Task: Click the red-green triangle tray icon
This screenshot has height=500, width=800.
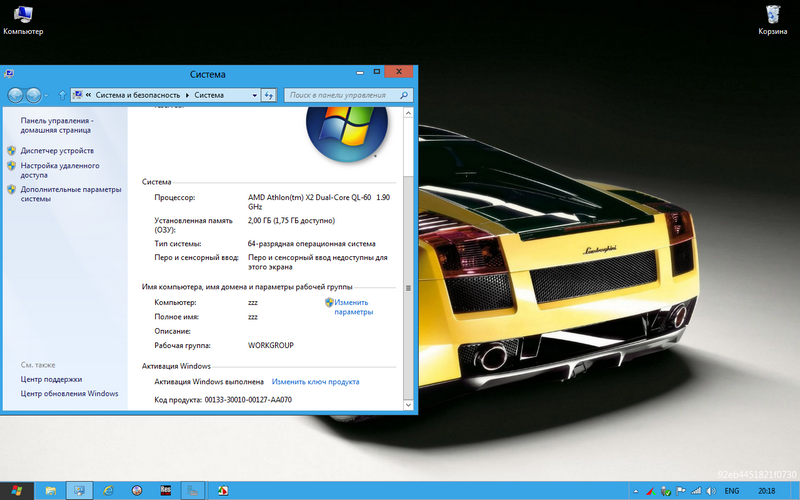Action: [651, 491]
